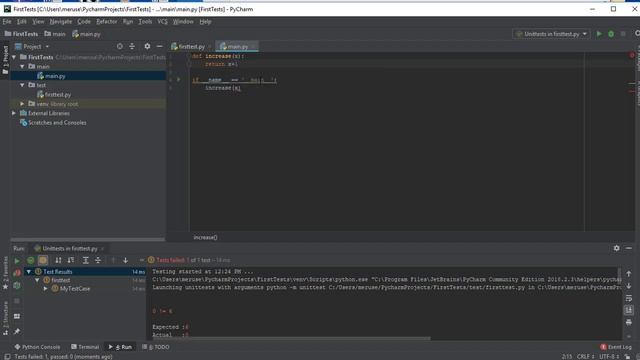
Task: Open the Project panel settings gear
Action: pos(147,47)
